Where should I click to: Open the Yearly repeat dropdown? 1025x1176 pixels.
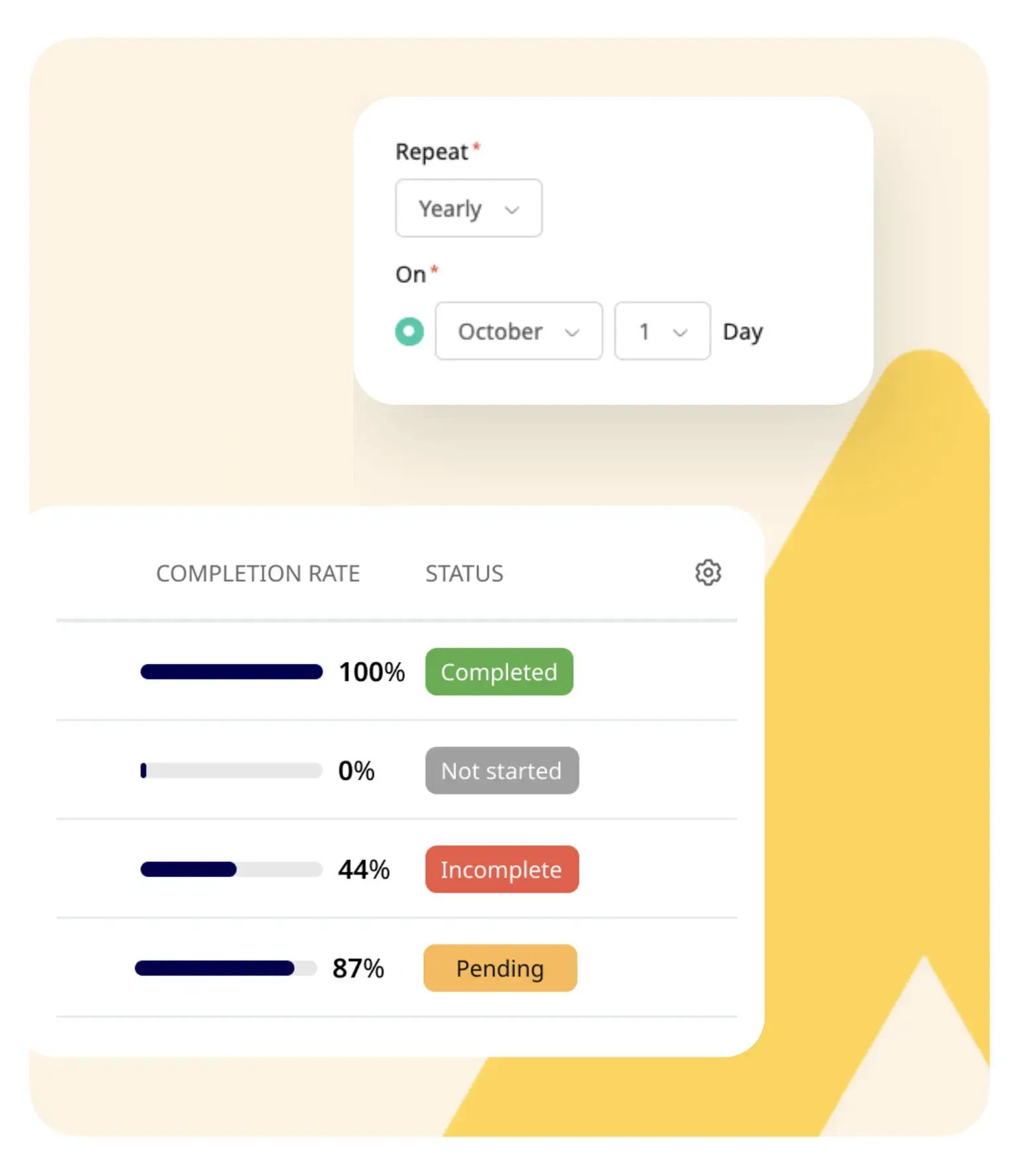468,208
